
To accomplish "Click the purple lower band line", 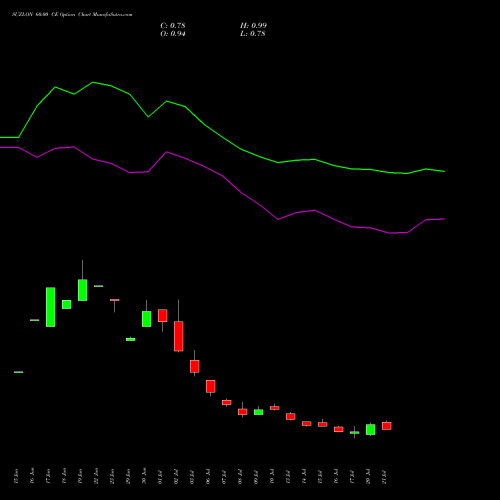I will (222, 176).
